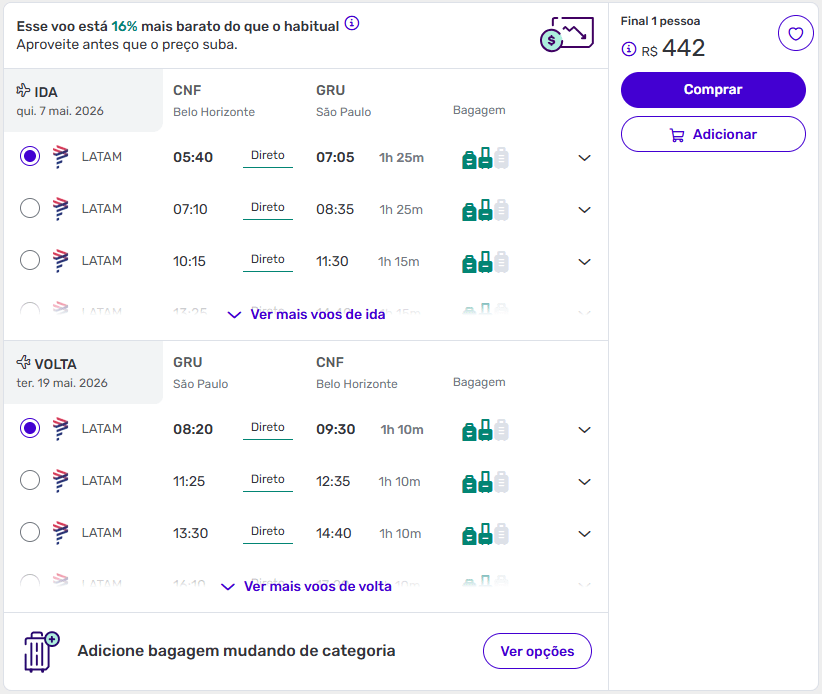Click baggage icons for 05:40 outbound flight

pyautogui.click(x=485, y=158)
